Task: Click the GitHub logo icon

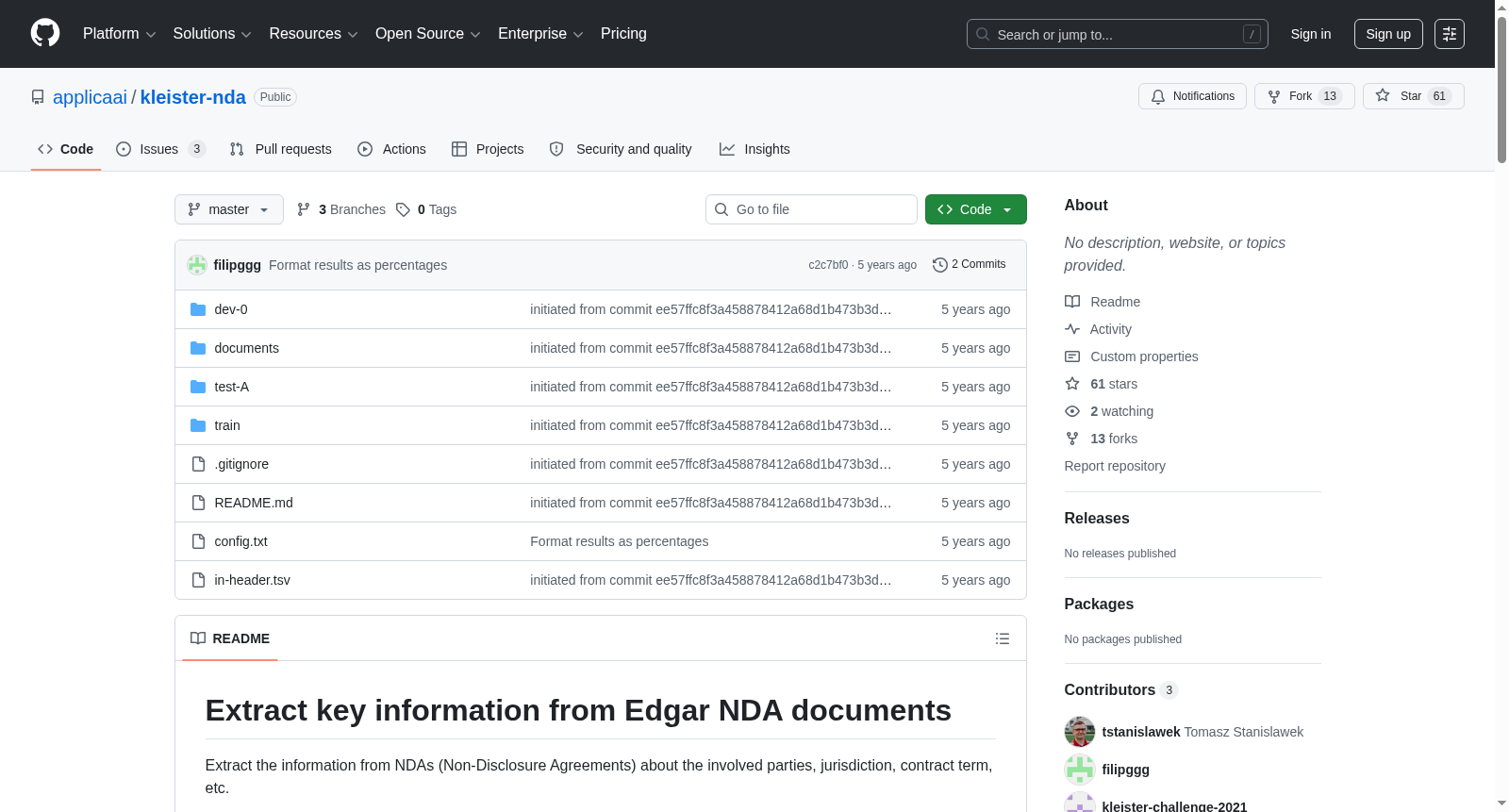Action: click(x=45, y=34)
